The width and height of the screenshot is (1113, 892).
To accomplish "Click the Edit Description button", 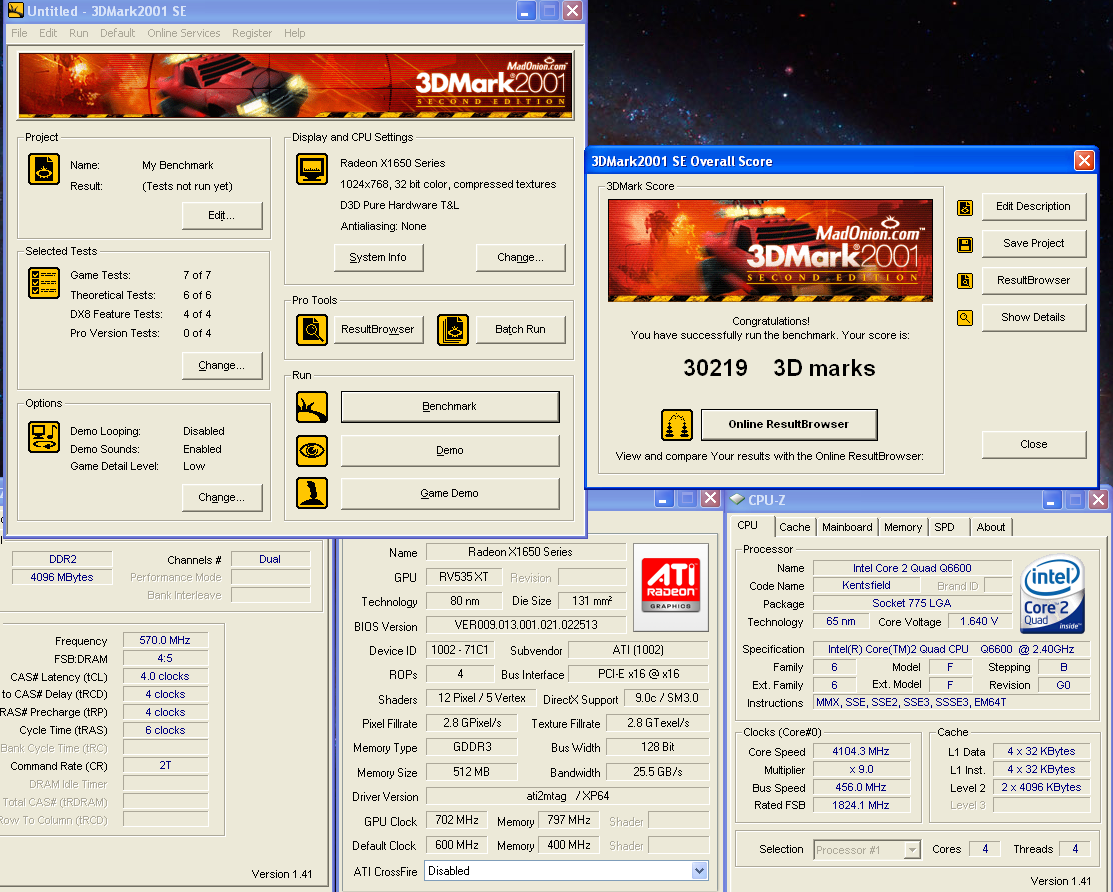I will 1034,207.
